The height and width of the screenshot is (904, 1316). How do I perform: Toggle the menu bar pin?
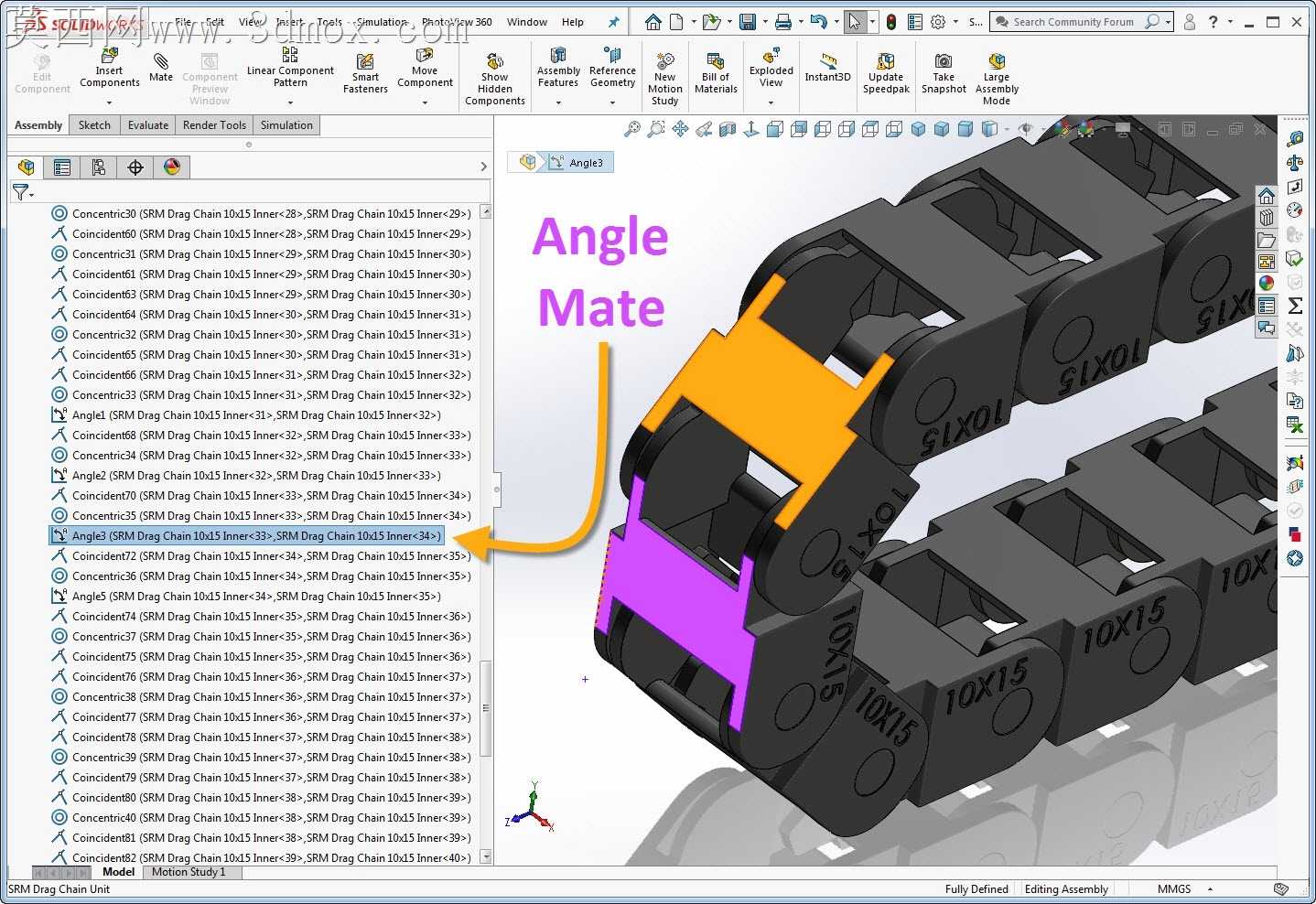click(613, 22)
